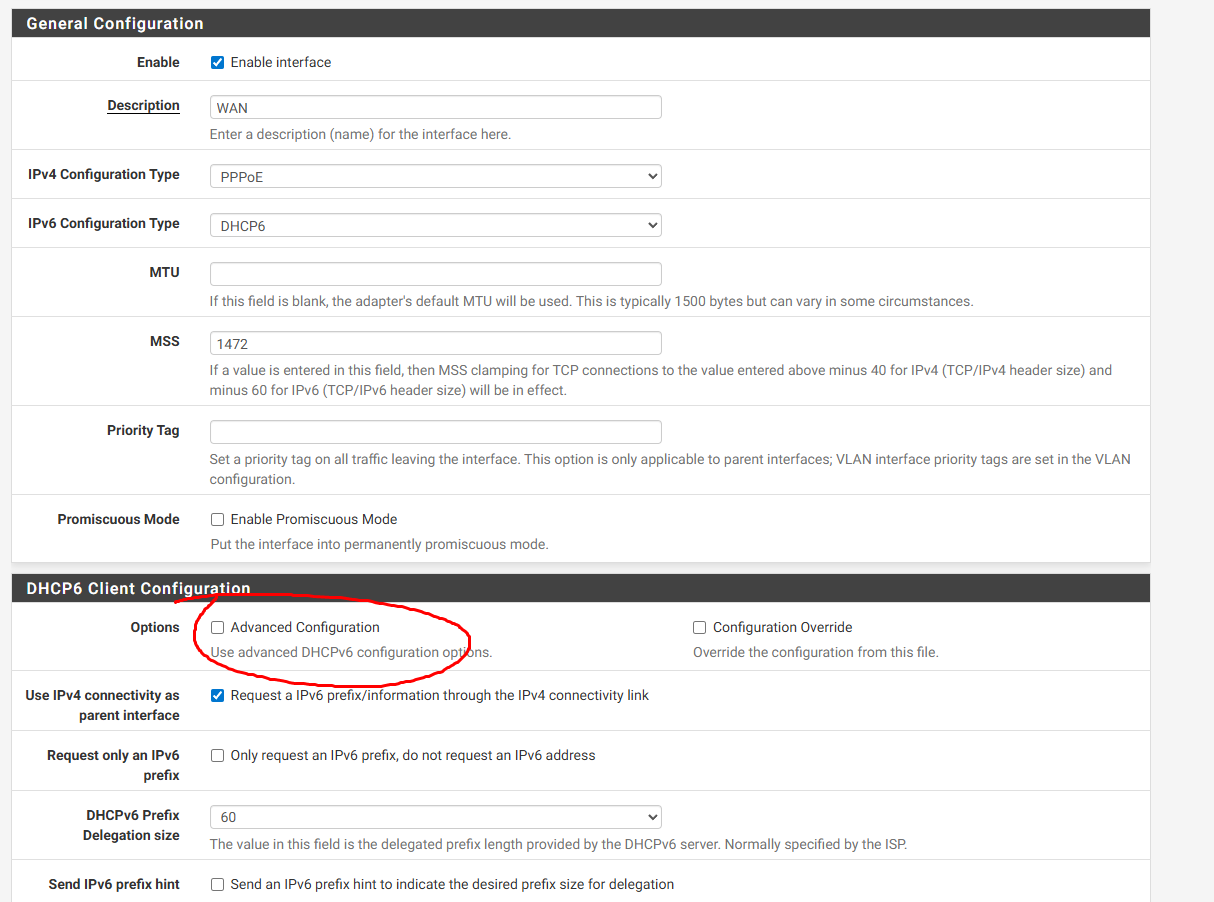This screenshot has height=902, width=1214.
Task: Click the delegated prefix length help text
Action: pyautogui.click(x=558, y=844)
